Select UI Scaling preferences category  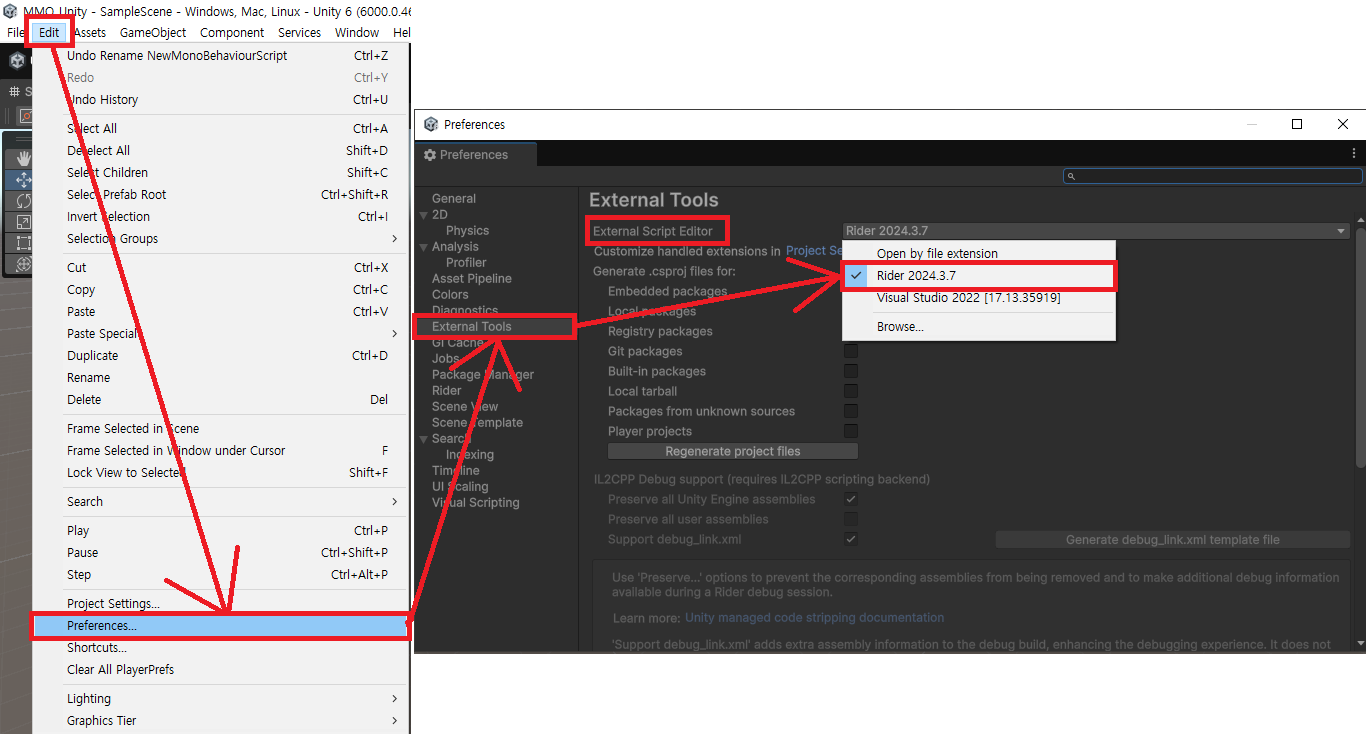[x=460, y=487]
